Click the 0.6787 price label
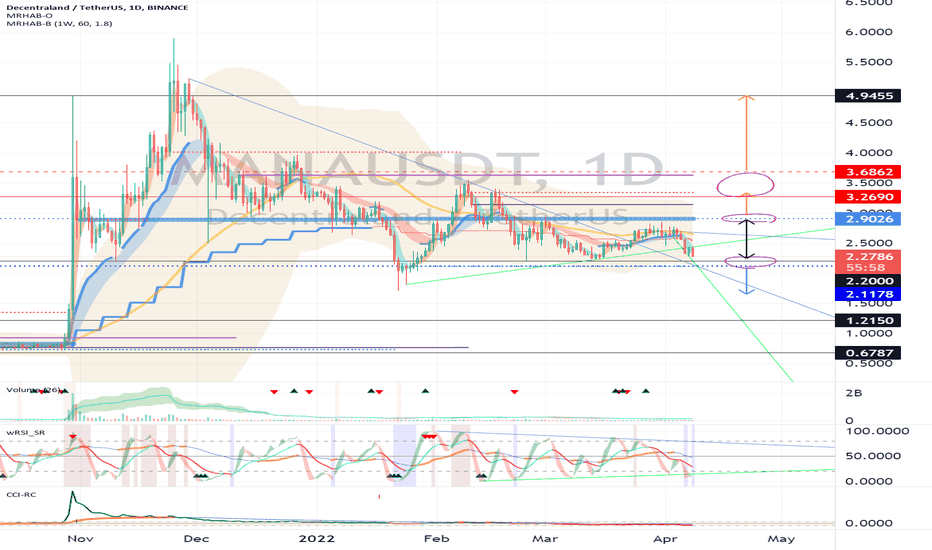This screenshot has height=550, width=932. point(868,353)
